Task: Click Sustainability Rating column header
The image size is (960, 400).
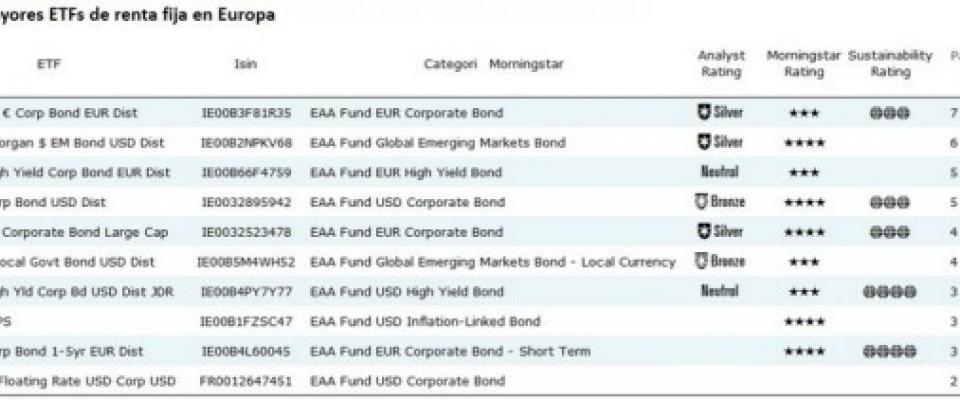Action: [890, 64]
